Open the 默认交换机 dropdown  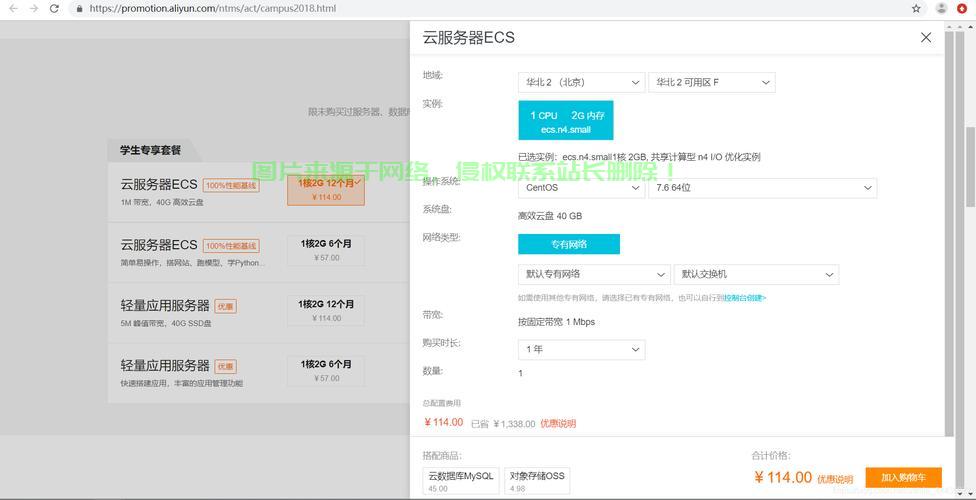[756, 274]
